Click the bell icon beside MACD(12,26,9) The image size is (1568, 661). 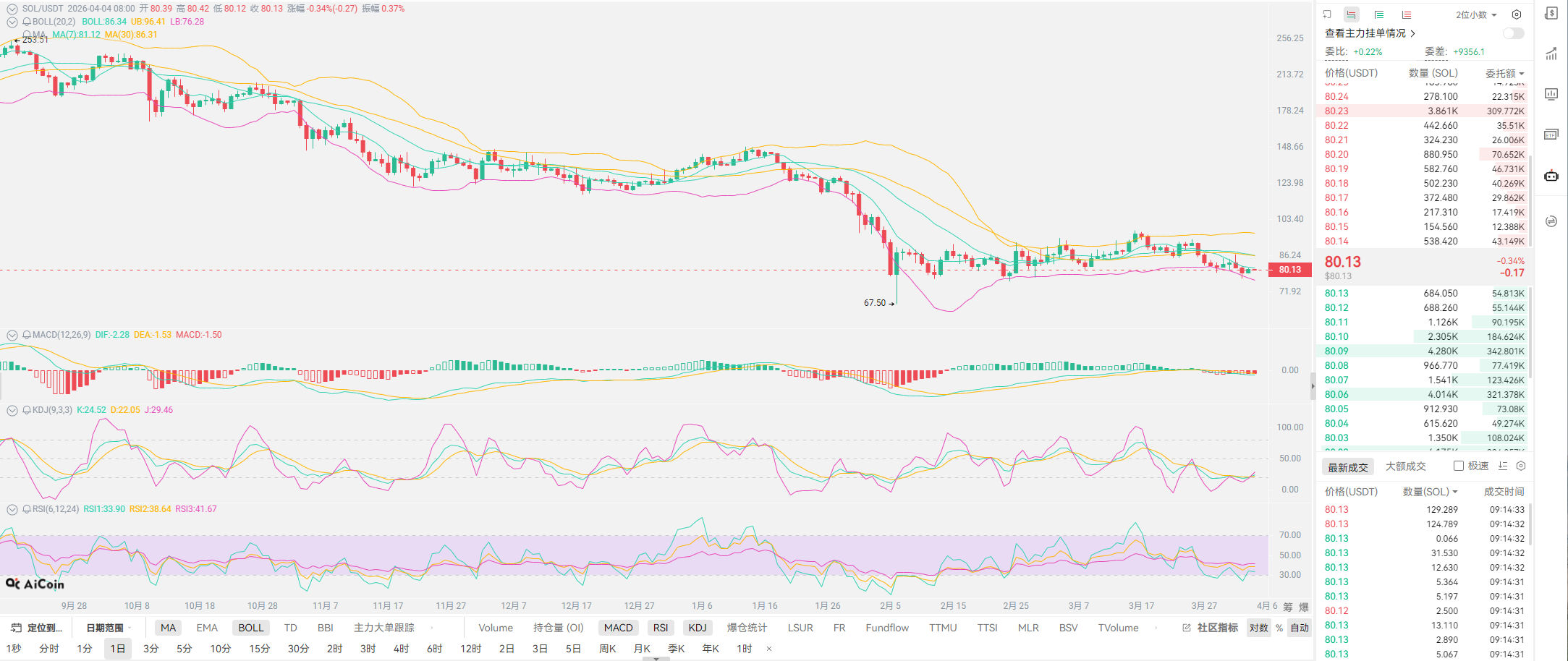point(27,335)
